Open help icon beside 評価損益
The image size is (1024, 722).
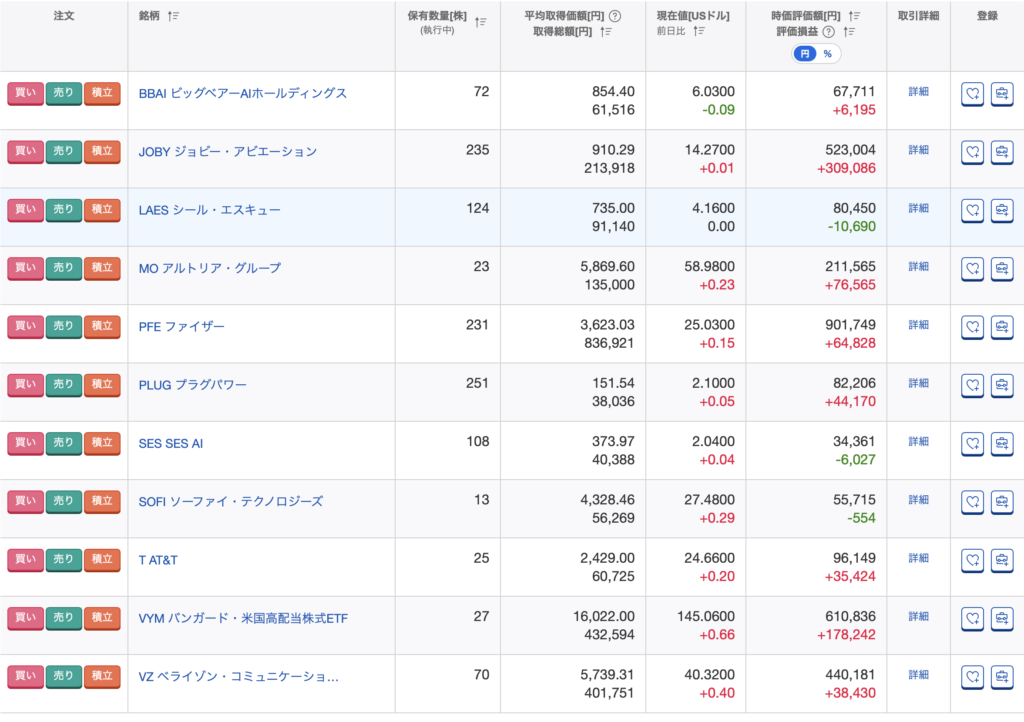(828, 31)
